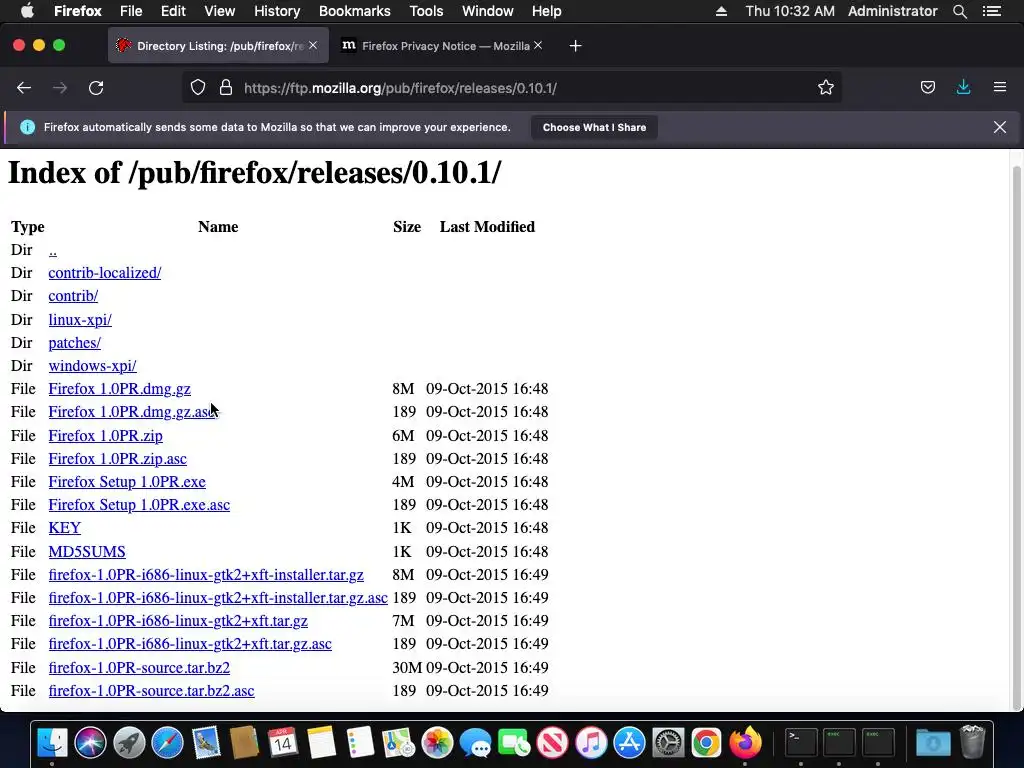Open the linux-xpi/ directory
Image resolution: width=1024 pixels, height=768 pixels.
(80, 320)
